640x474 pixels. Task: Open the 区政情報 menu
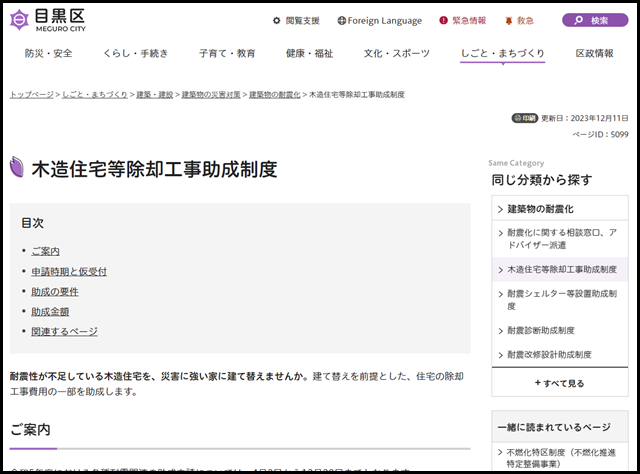595,53
